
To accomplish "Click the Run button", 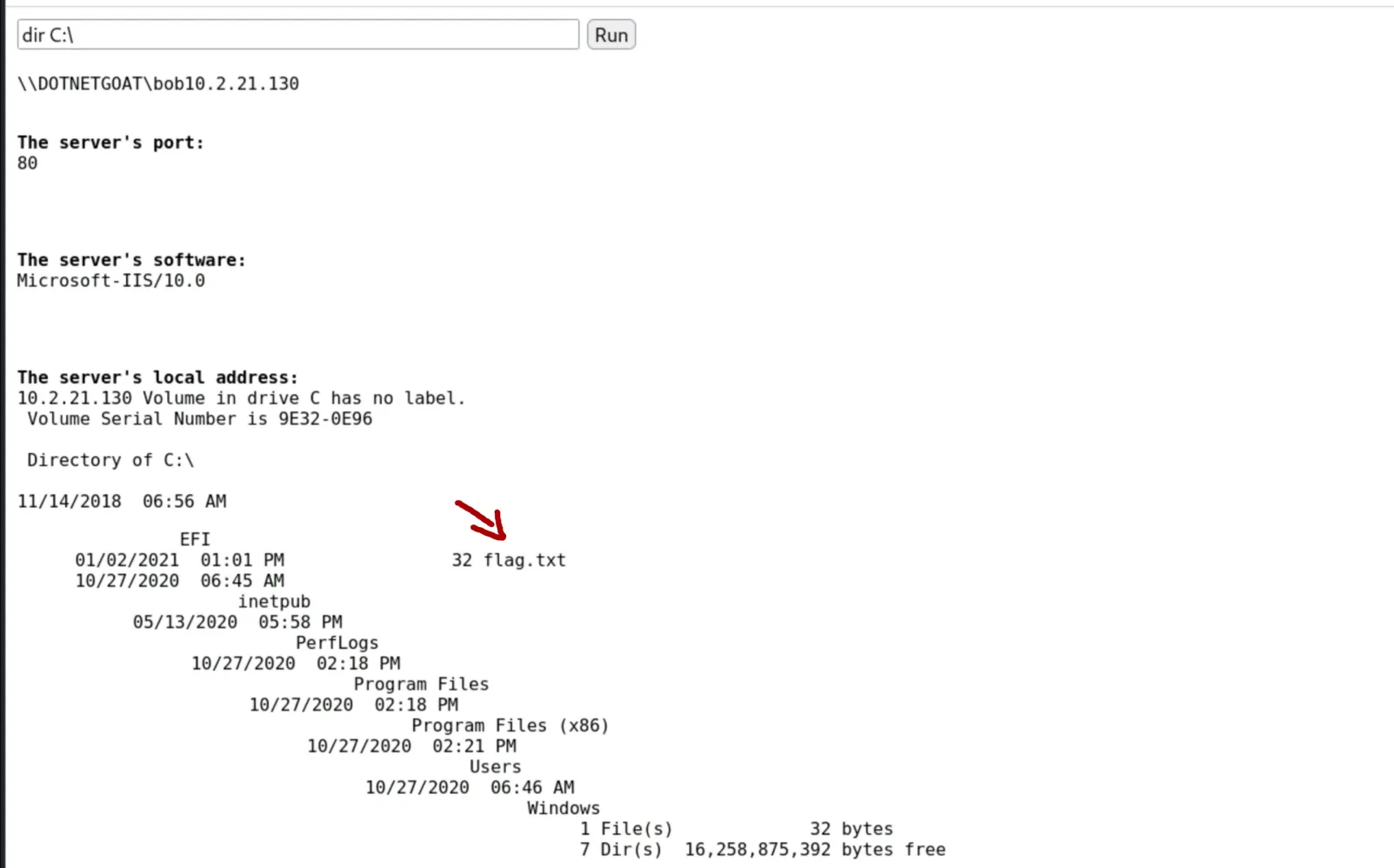I will coord(611,35).
